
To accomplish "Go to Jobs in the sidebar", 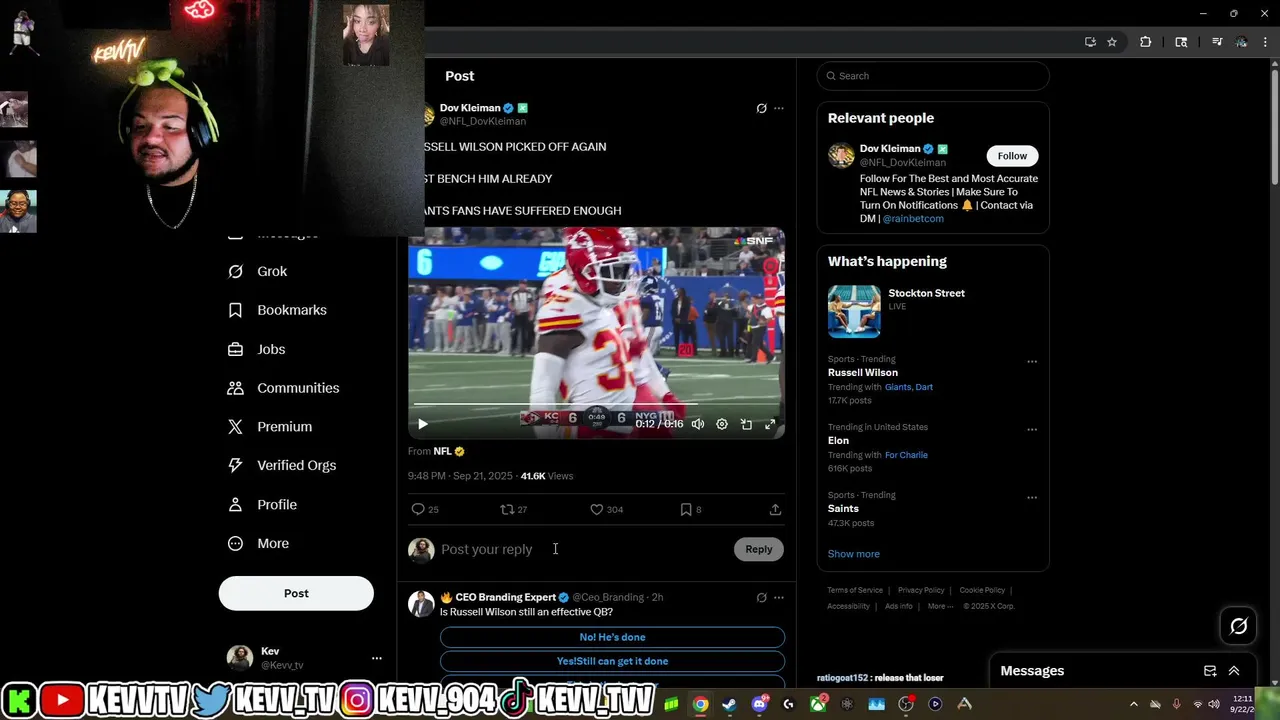I will (257, 349).
